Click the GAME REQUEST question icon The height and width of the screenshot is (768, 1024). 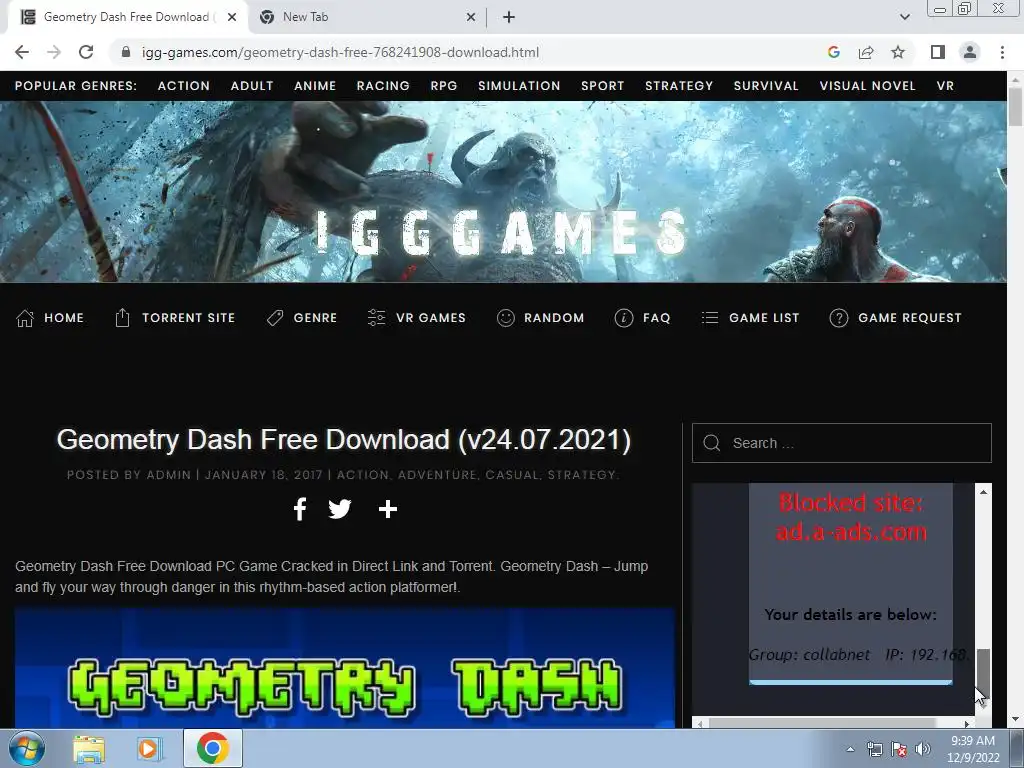[x=839, y=318]
